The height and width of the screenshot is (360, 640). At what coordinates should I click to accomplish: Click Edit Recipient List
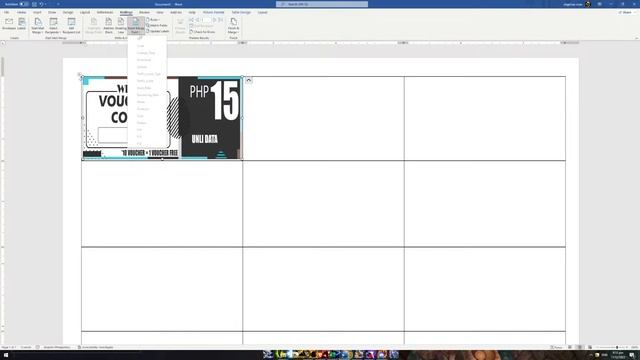click(71, 26)
